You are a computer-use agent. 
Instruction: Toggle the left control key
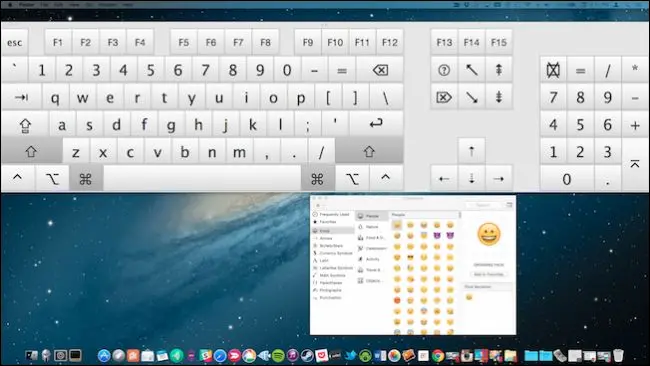coord(17,179)
